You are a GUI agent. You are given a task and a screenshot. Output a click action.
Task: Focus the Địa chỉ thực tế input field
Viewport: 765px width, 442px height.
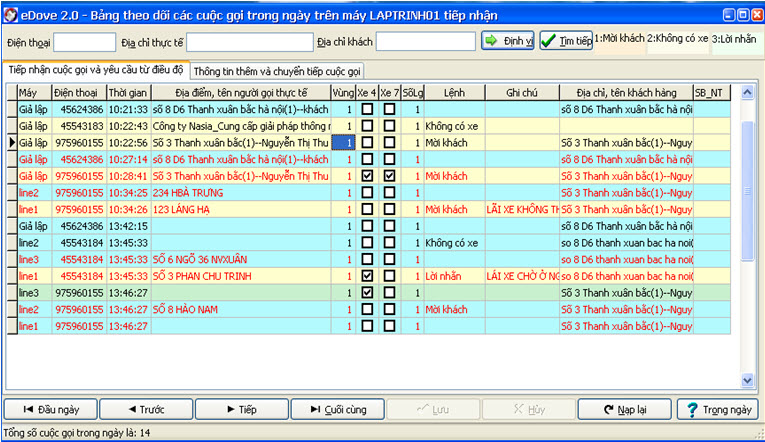250,42
